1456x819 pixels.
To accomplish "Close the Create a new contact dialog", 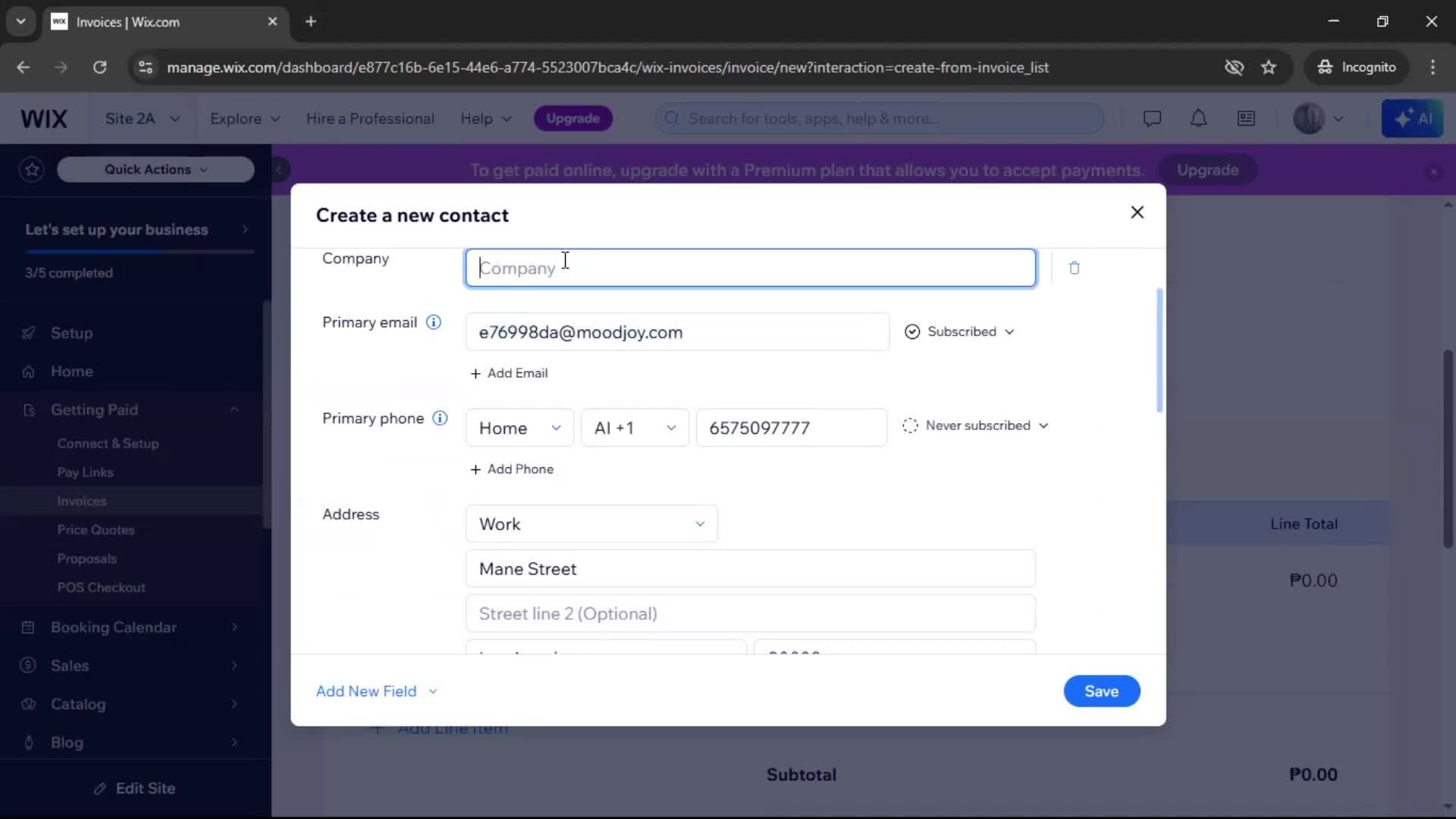I will point(1137,212).
